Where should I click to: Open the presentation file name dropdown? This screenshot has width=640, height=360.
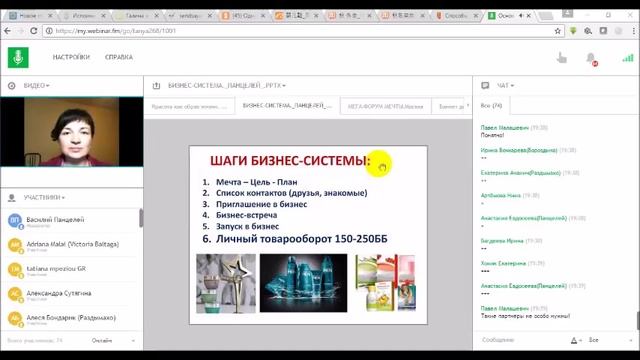(227, 85)
